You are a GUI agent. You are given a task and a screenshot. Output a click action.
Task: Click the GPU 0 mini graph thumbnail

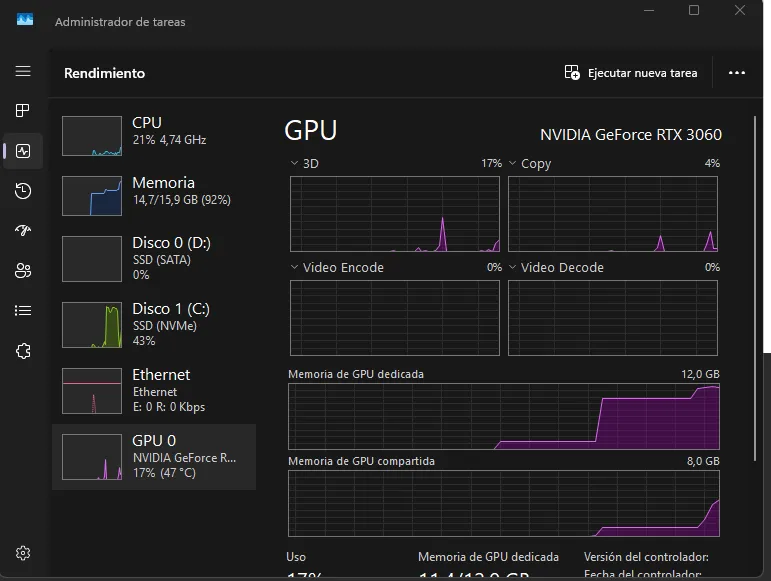click(x=92, y=457)
